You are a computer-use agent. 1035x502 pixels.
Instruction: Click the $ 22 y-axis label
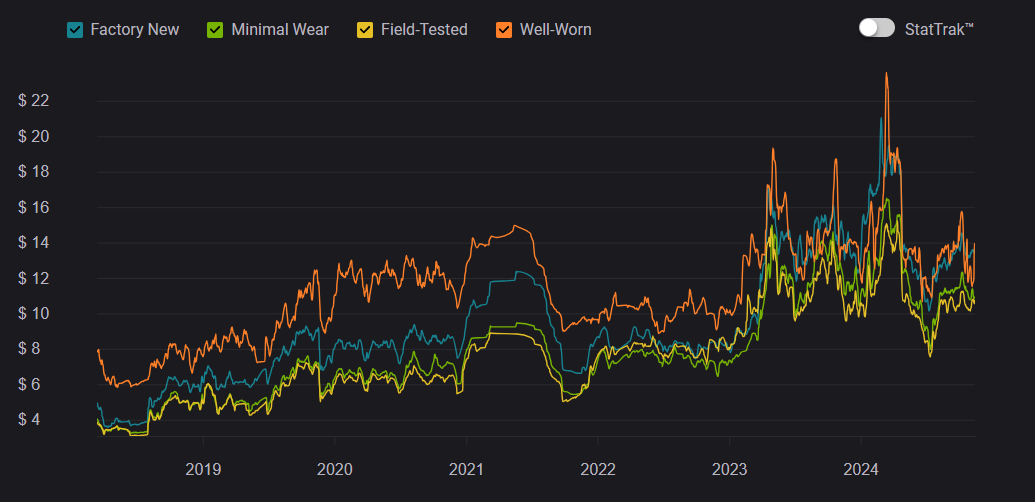coord(33,100)
